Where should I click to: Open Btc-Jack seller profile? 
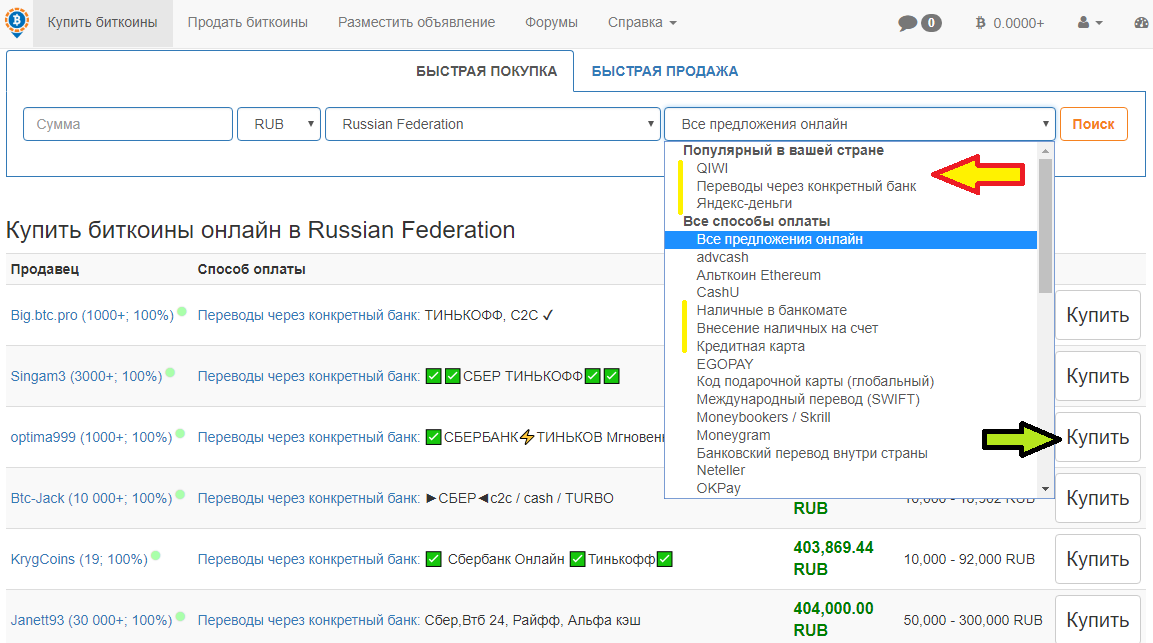tap(36, 498)
